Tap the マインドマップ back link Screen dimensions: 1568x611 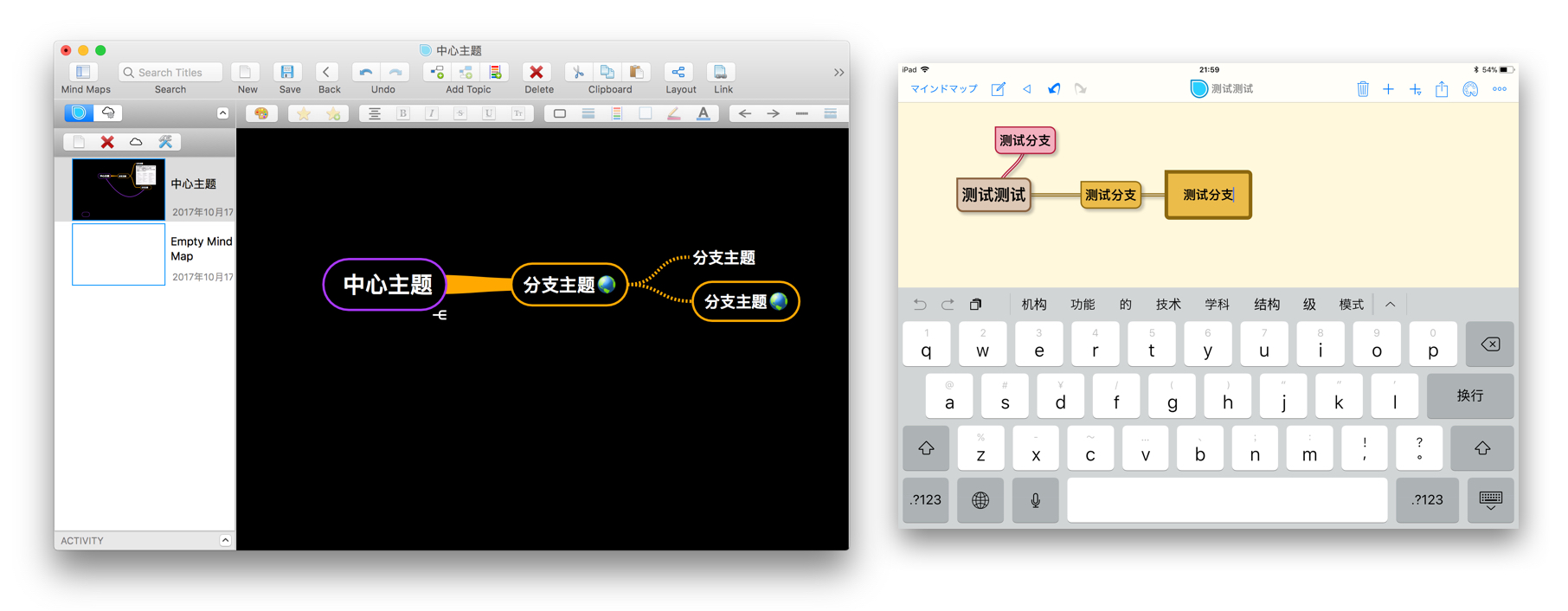[x=943, y=89]
